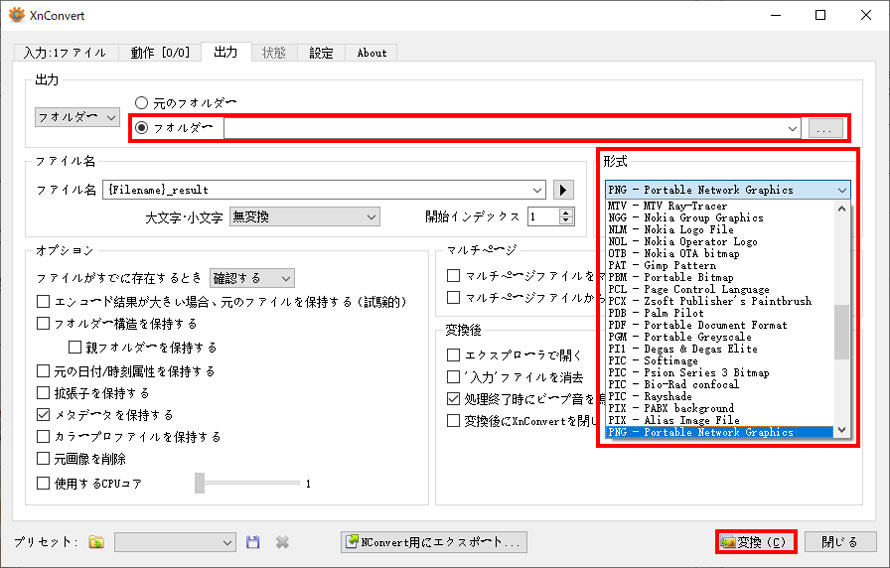The image size is (890, 568).
Task: Expand the output folder path dropdown arrow
Action: click(792, 129)
